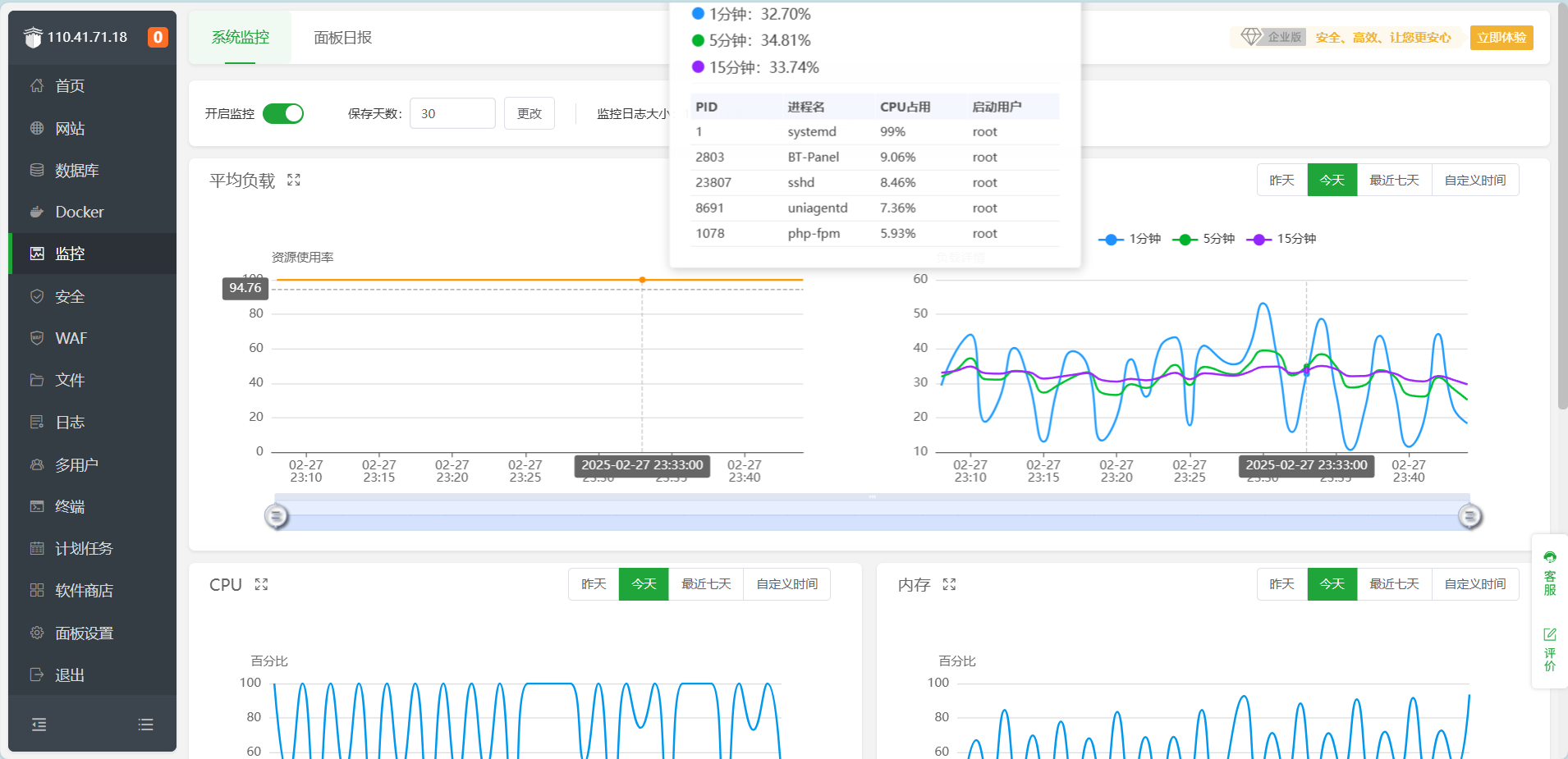
Task: Select 今天 for 平均负载 chart
Action: [1332, 180]
